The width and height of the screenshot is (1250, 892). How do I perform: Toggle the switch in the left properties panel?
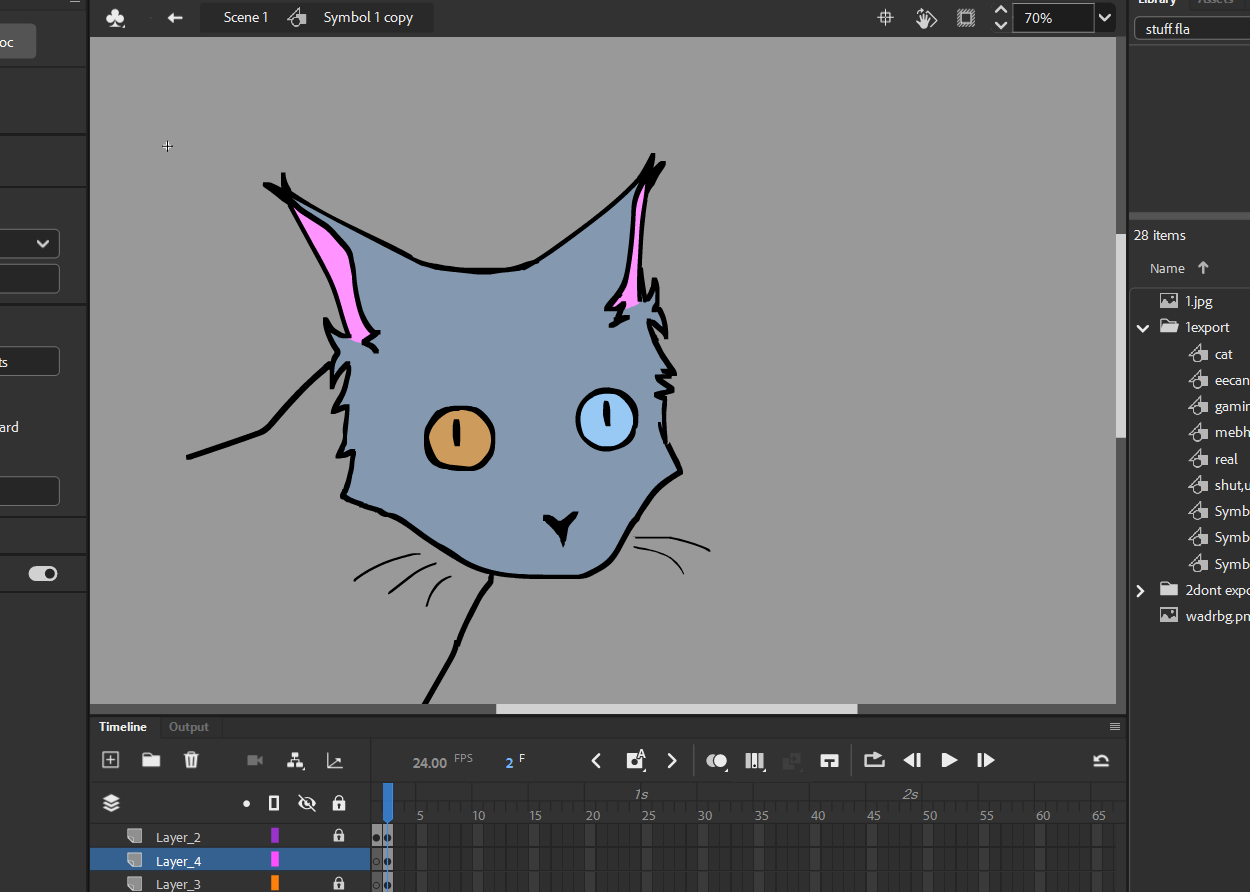pos(43,573)
